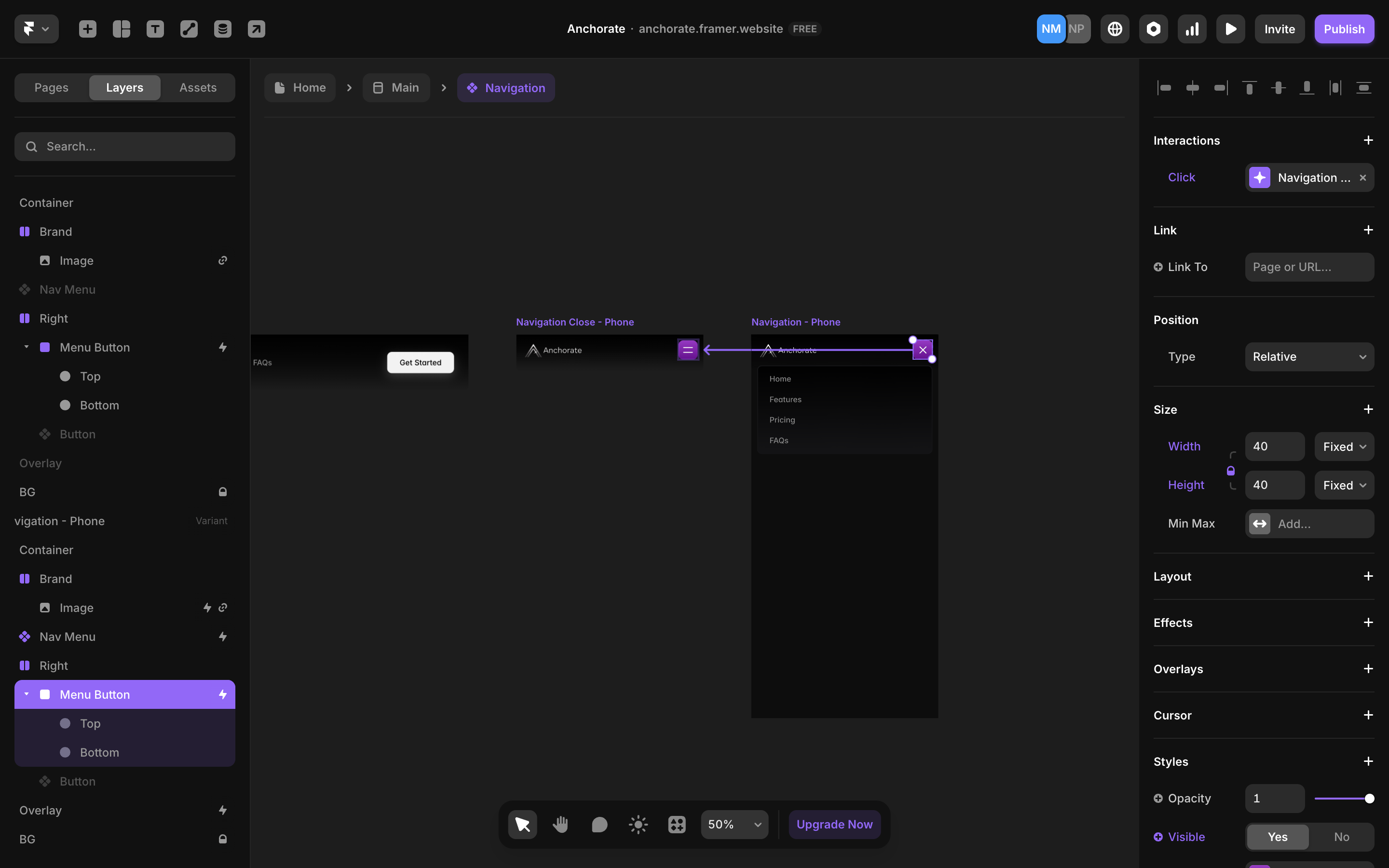
Task: Select the Hand pan tool
Action: point(560,825)
